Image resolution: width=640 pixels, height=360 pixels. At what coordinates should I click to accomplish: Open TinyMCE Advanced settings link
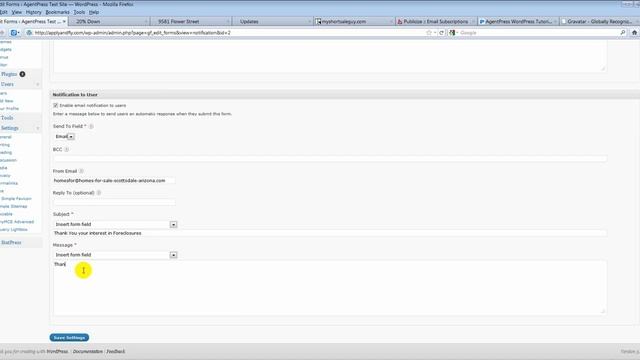[x=17, y=222]
